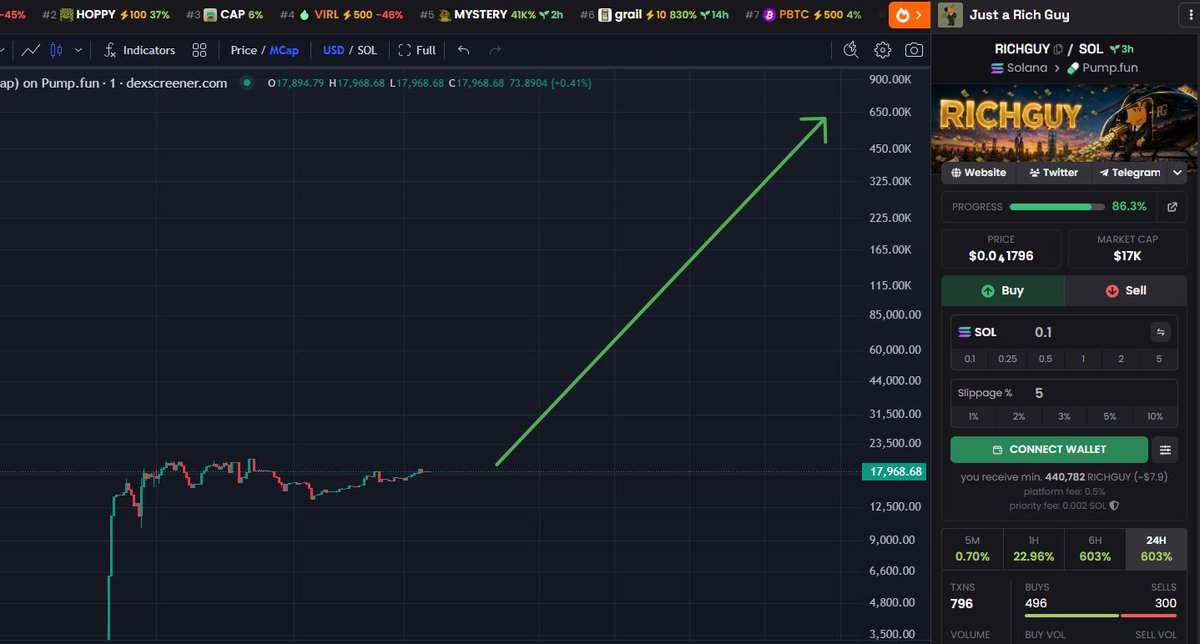1200x644 pixels.
Task: Open the PBTC trending token
Action: coord(803,15)
